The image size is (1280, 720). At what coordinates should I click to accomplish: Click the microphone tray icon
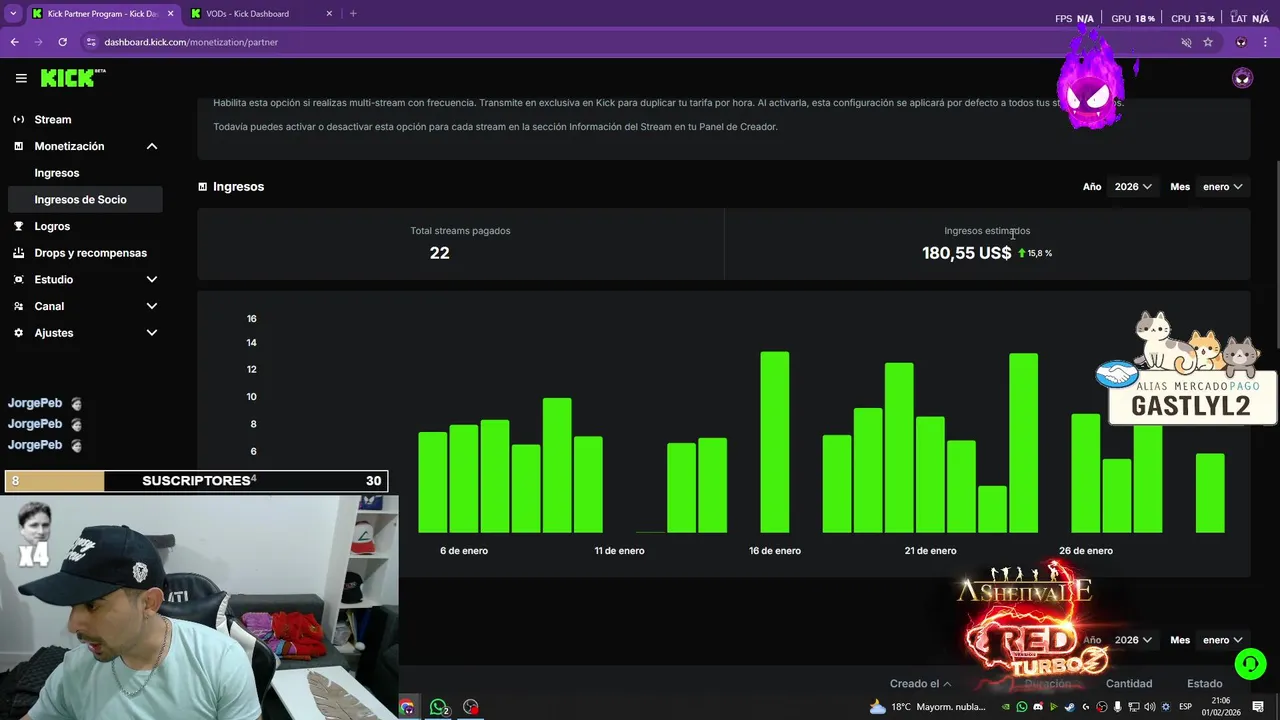coord(1117,707)
